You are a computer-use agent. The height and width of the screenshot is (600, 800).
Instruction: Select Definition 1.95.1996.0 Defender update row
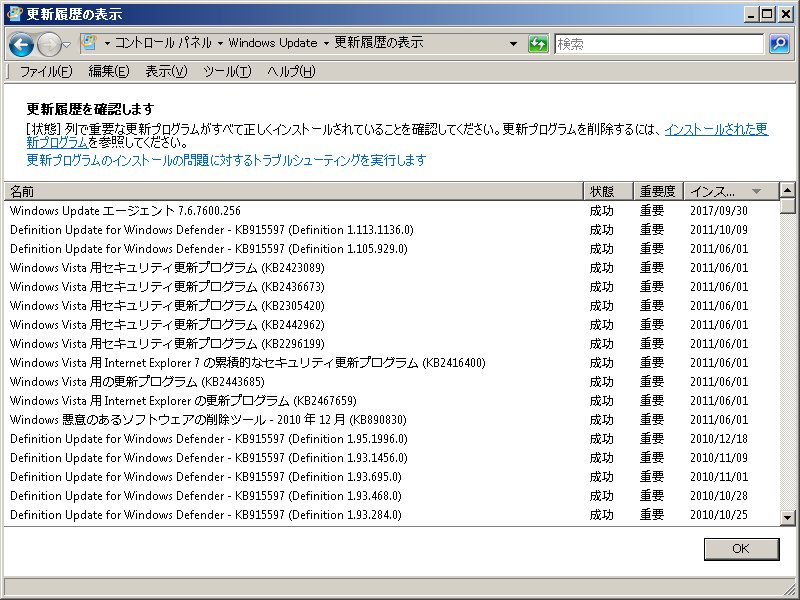tap(391, 439)
